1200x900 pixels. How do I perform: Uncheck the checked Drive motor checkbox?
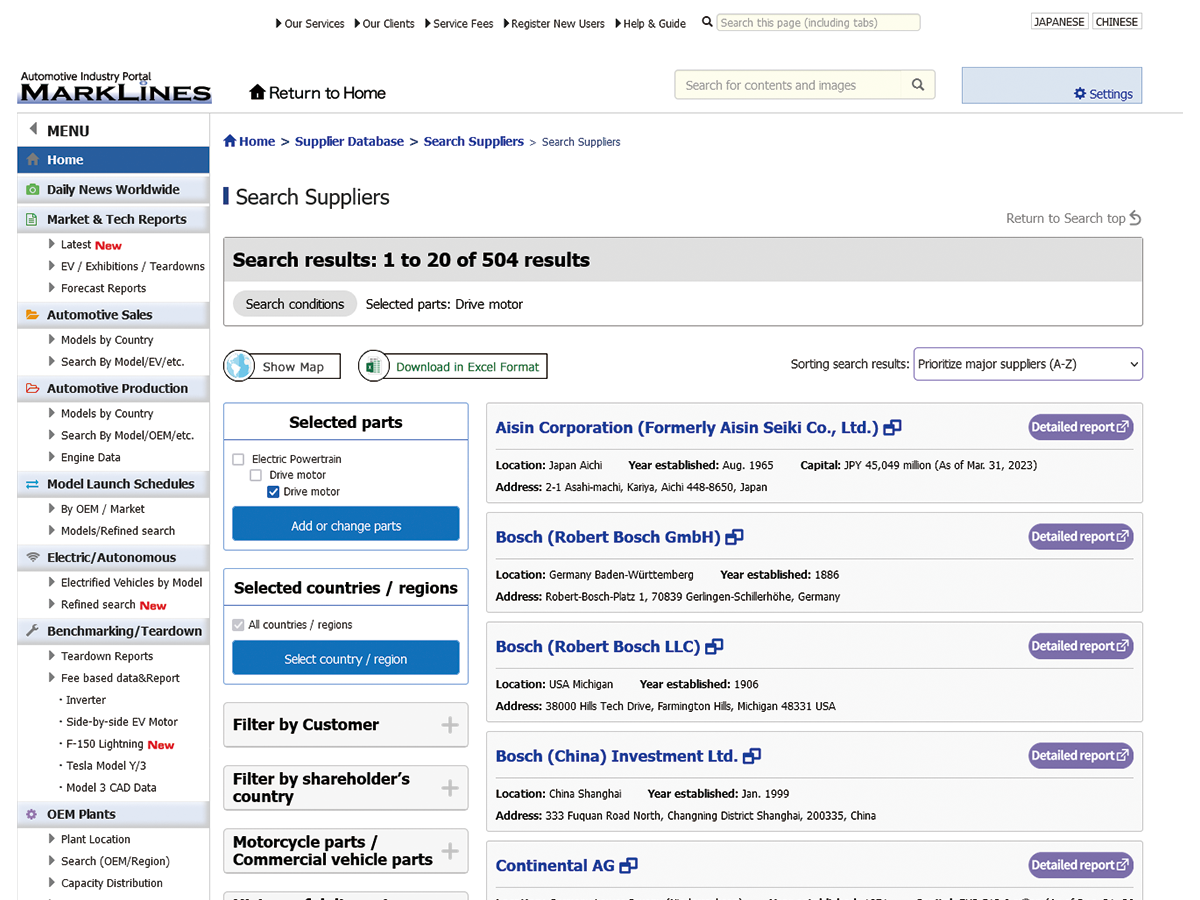[272, 491]
